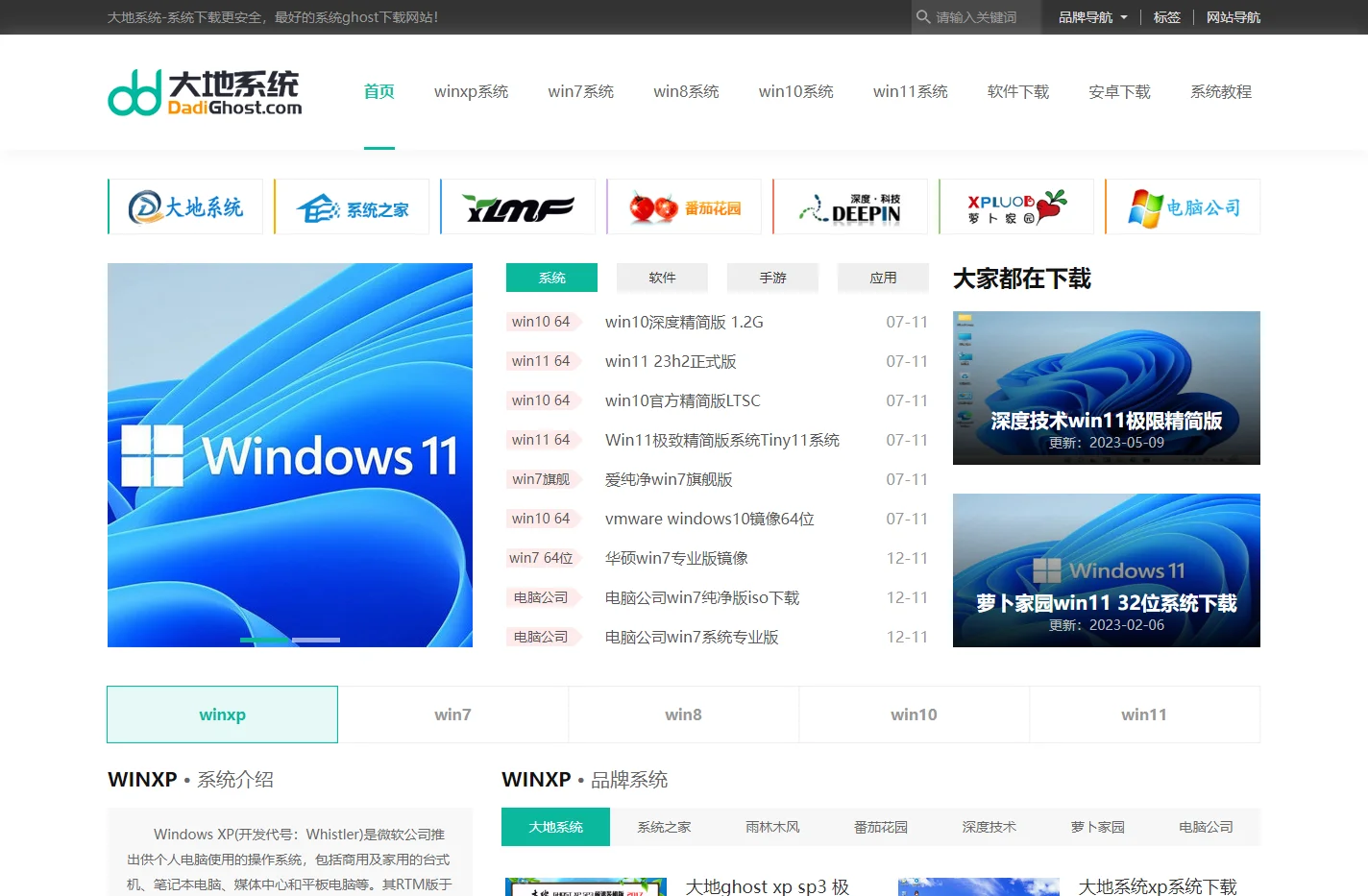This screenshot has width=1368, height=896.
Task: Open the 网站导航 link
Action: 1234,17
